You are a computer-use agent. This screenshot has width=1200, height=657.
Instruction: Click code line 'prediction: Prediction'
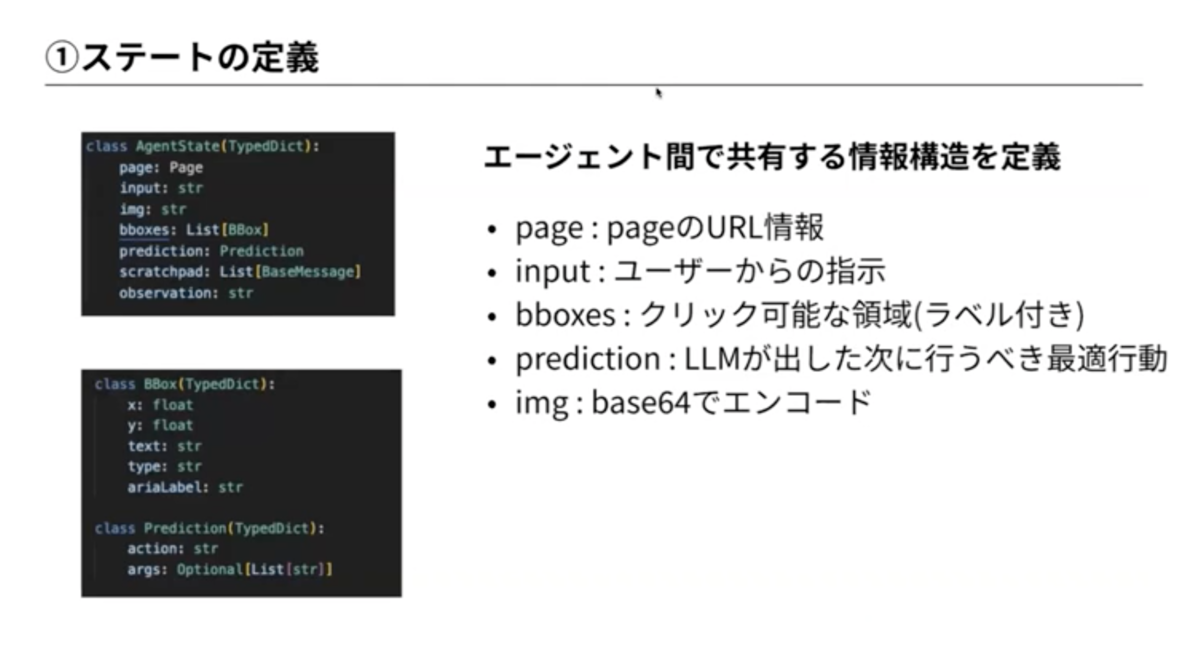211,251
